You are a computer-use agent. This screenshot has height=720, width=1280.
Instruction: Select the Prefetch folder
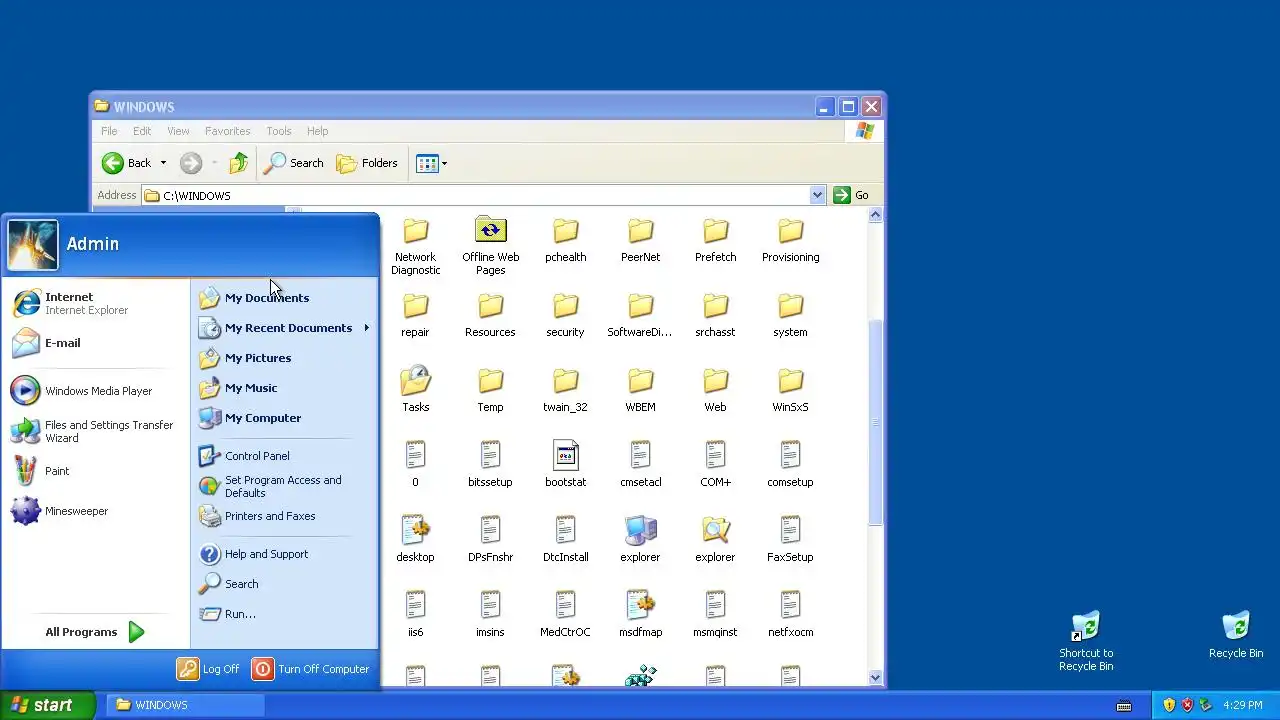(x=715, y=240)
